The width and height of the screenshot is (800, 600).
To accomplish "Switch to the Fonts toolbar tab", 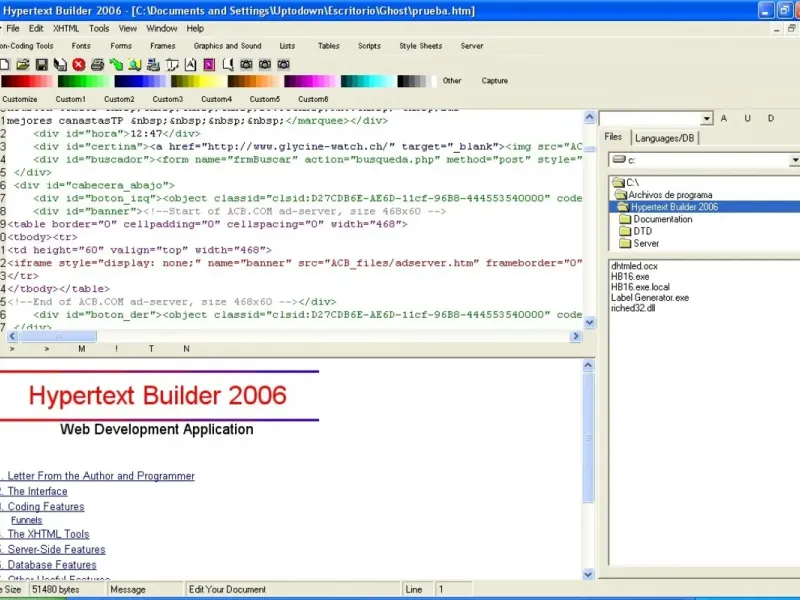I will (81, 46).
